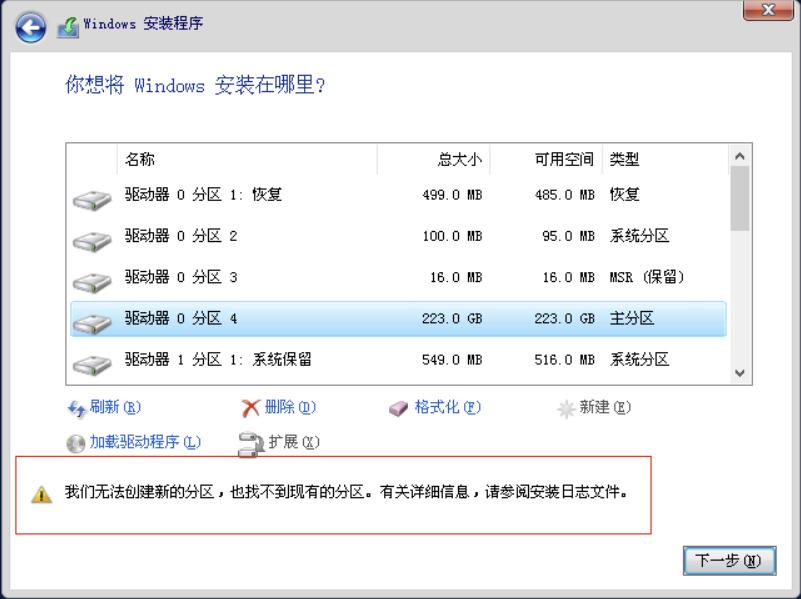Click the drive icon of 驱动器 1 分区 1
801x599 pixels.
[x=90, y=359]
